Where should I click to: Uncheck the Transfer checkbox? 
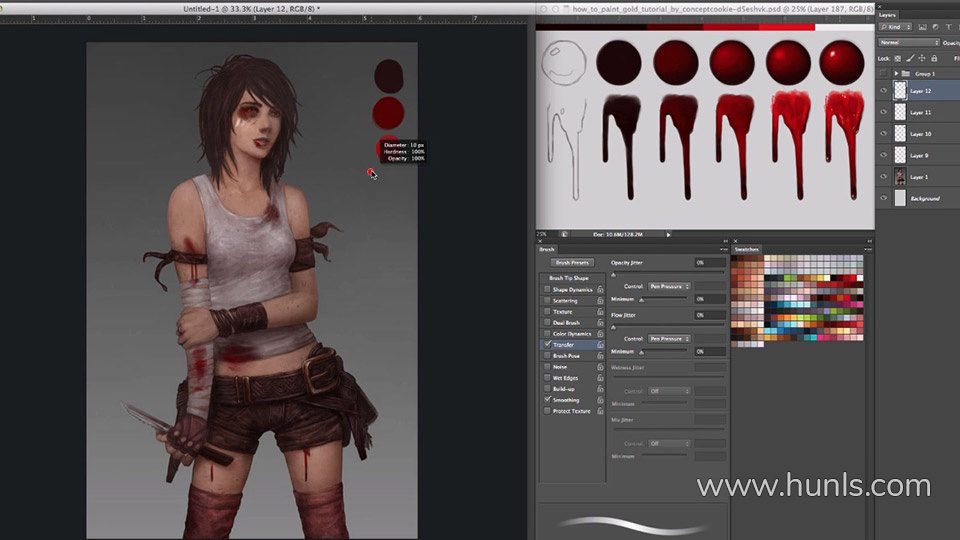click(x=547, y=344)
